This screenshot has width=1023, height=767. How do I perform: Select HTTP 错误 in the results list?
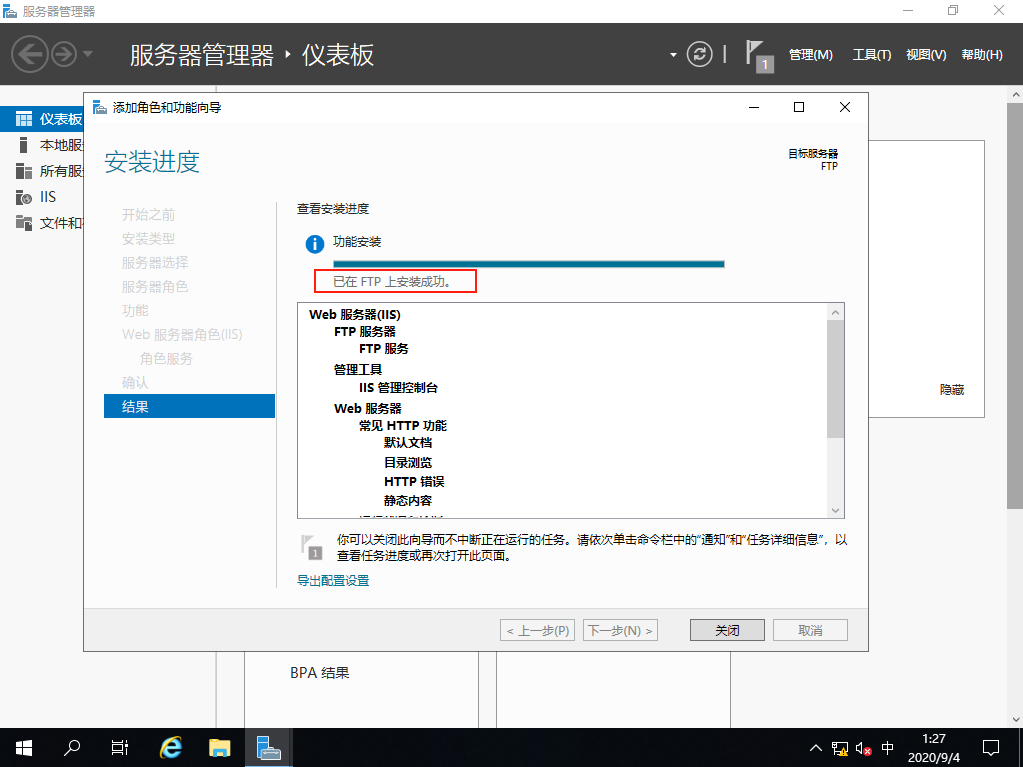414,482
